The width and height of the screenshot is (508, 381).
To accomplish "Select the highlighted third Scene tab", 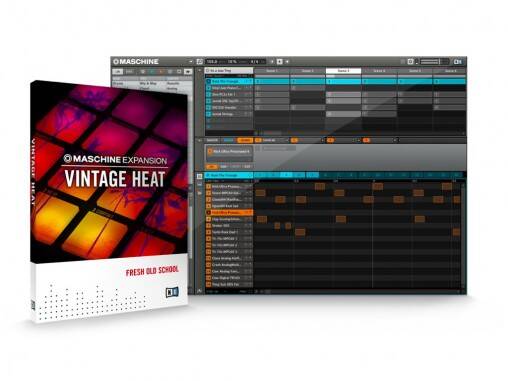I will point(343,71).
